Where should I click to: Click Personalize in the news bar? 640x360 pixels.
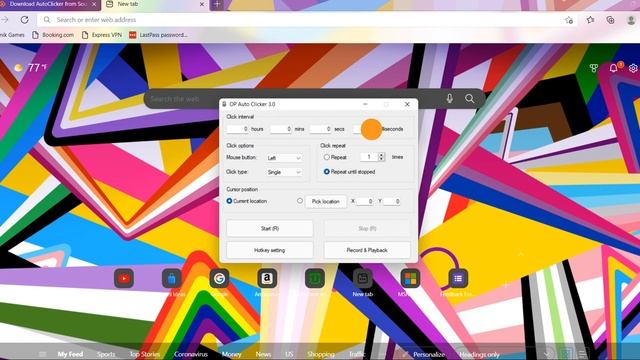pyautogui.click(x=424, y=354)
